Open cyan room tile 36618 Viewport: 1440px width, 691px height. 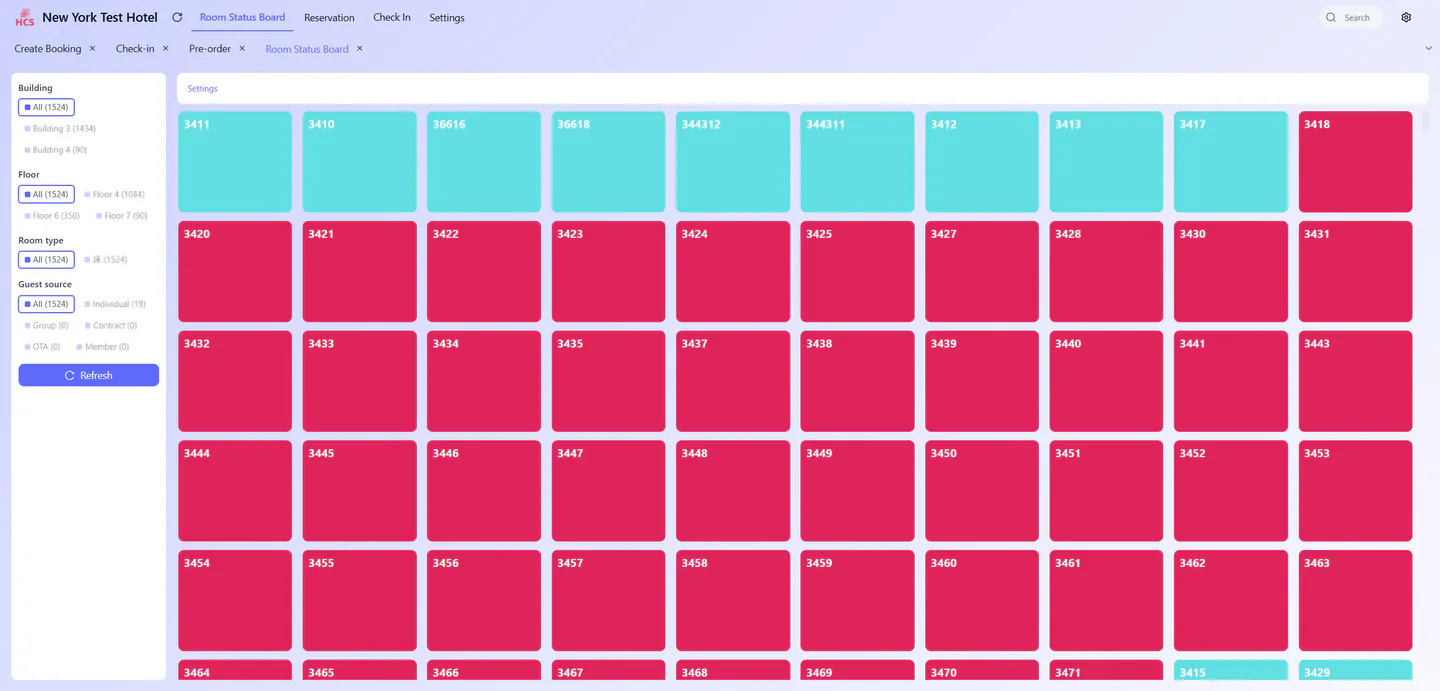609,161
